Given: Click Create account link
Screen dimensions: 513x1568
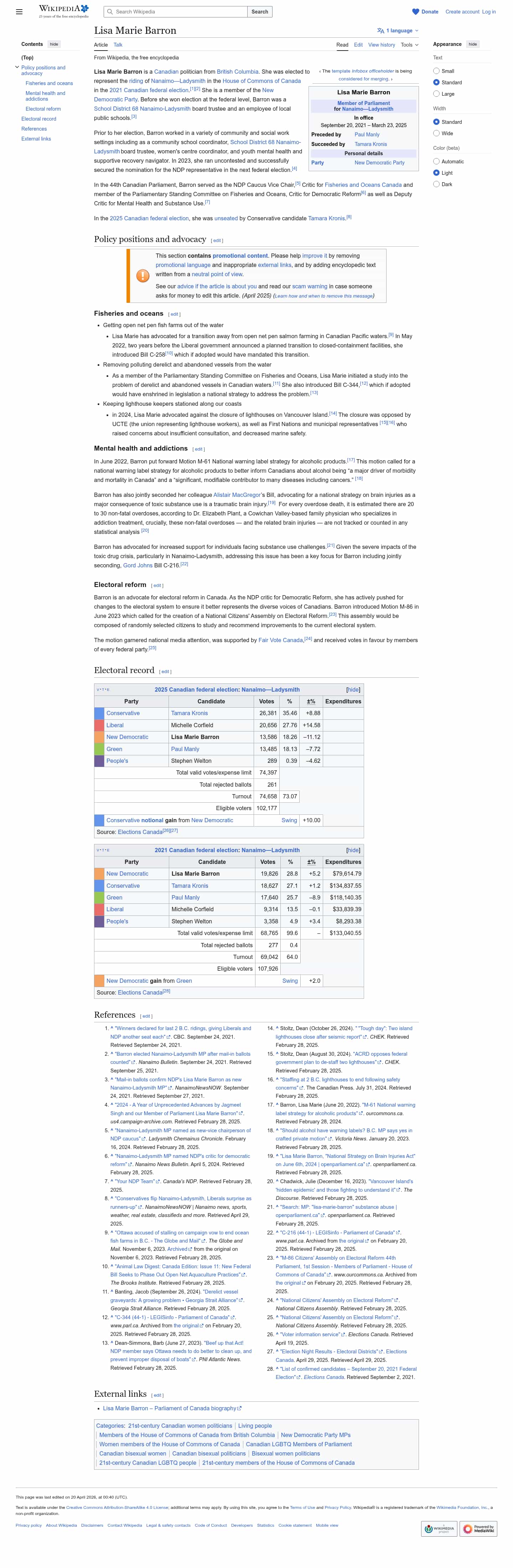Looking at the screenshot, I should 462,11.
